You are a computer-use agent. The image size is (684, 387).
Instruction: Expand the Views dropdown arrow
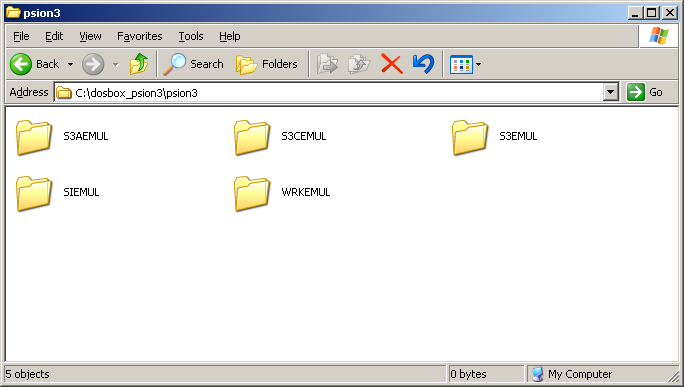click(x=479, y=65)
